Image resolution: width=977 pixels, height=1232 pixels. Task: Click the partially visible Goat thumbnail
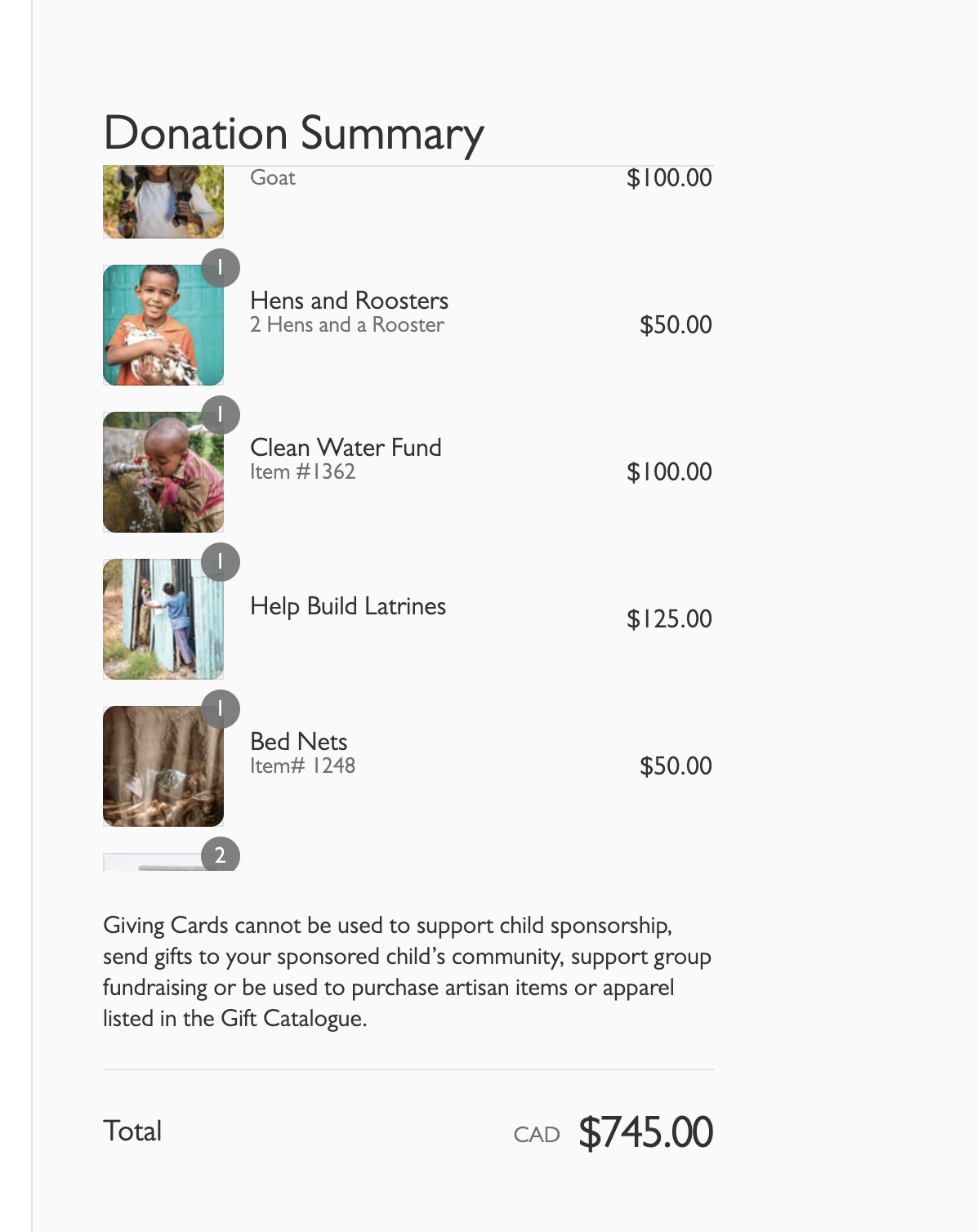click(163, 202)
